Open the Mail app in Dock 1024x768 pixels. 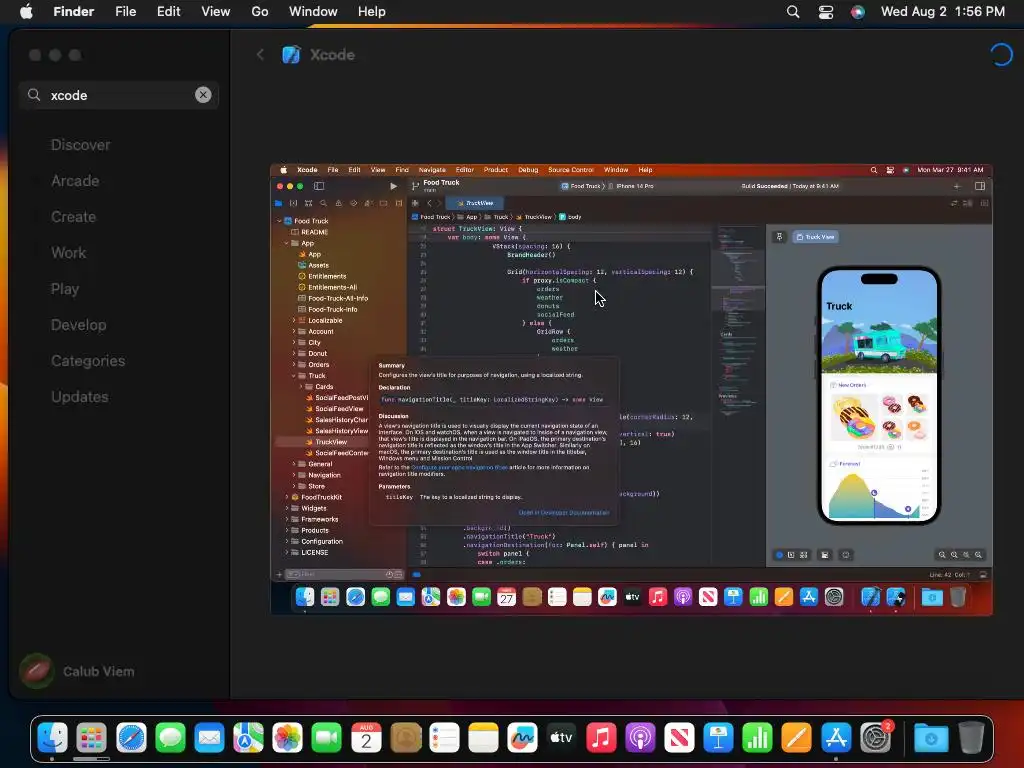pyautogui.click(x=209, y=738)
